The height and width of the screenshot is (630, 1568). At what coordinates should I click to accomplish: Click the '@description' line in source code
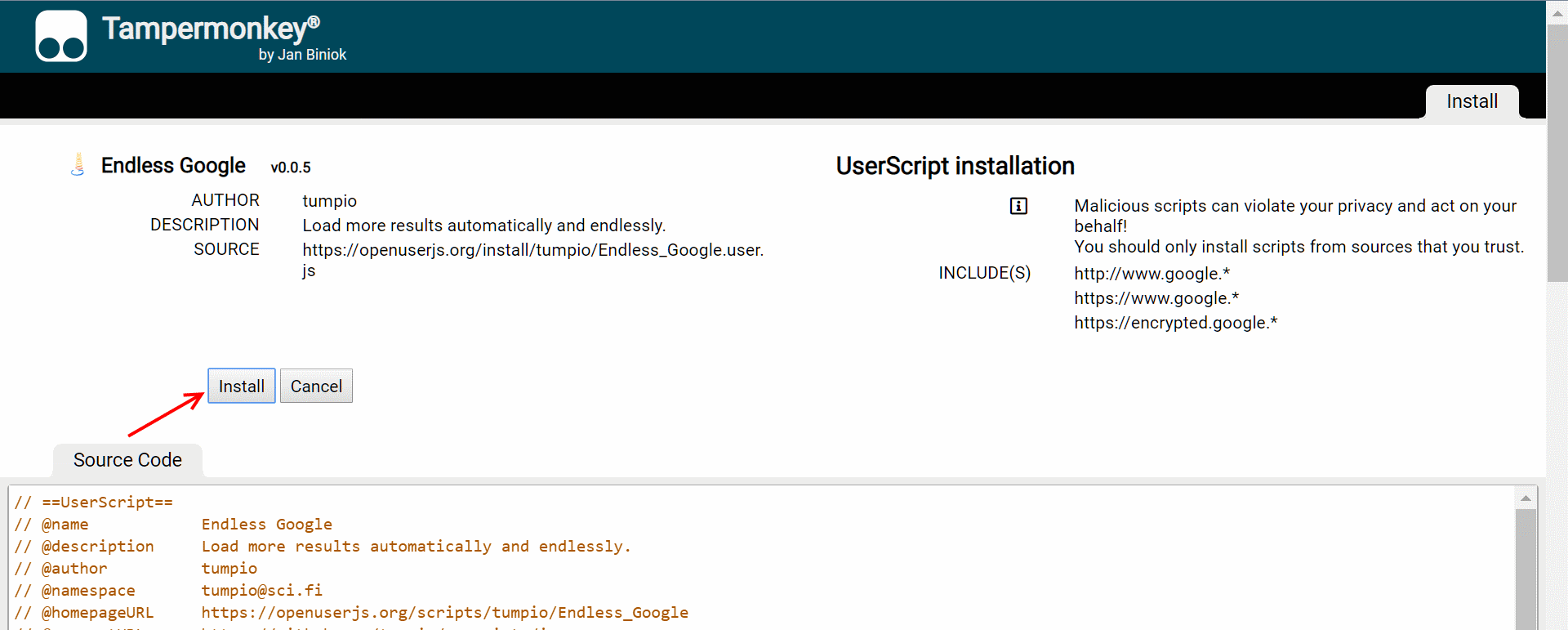click(323, 546)
